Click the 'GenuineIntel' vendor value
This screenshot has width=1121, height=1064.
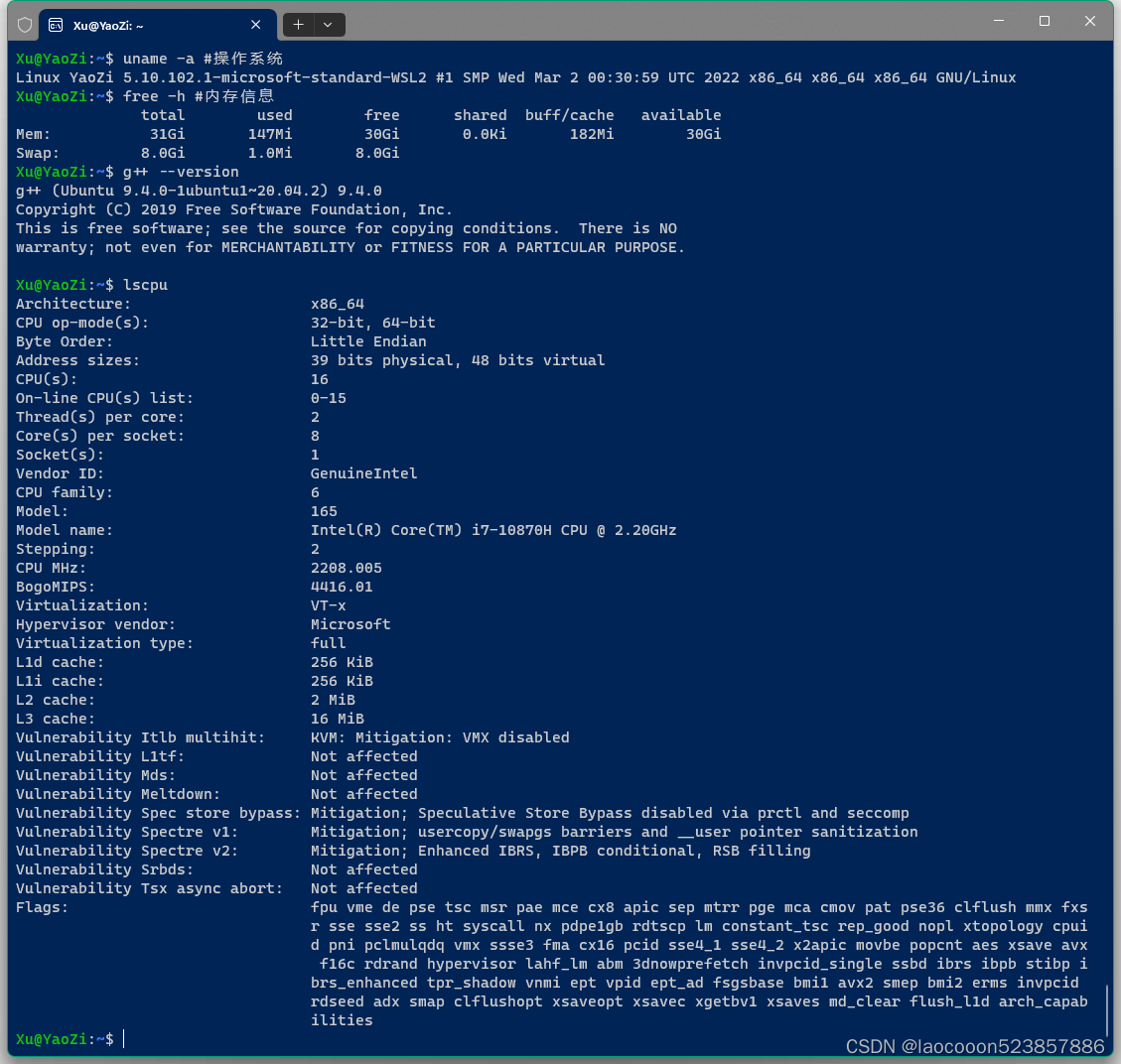coord(363,473)
